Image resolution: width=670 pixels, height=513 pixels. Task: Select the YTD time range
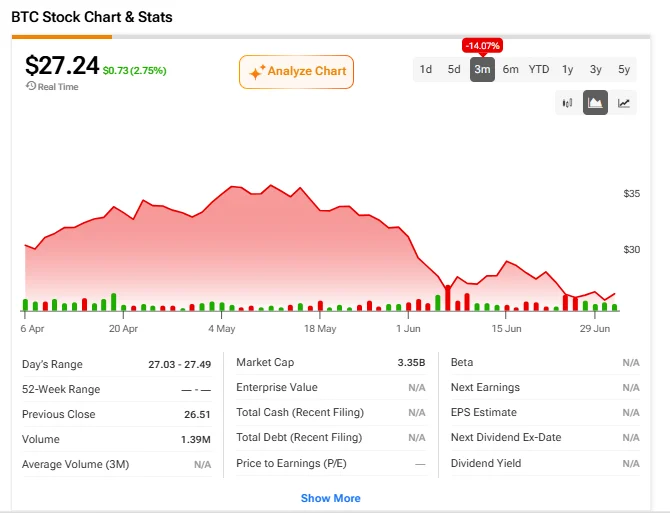pyautogui.click(x=539, y=69)
